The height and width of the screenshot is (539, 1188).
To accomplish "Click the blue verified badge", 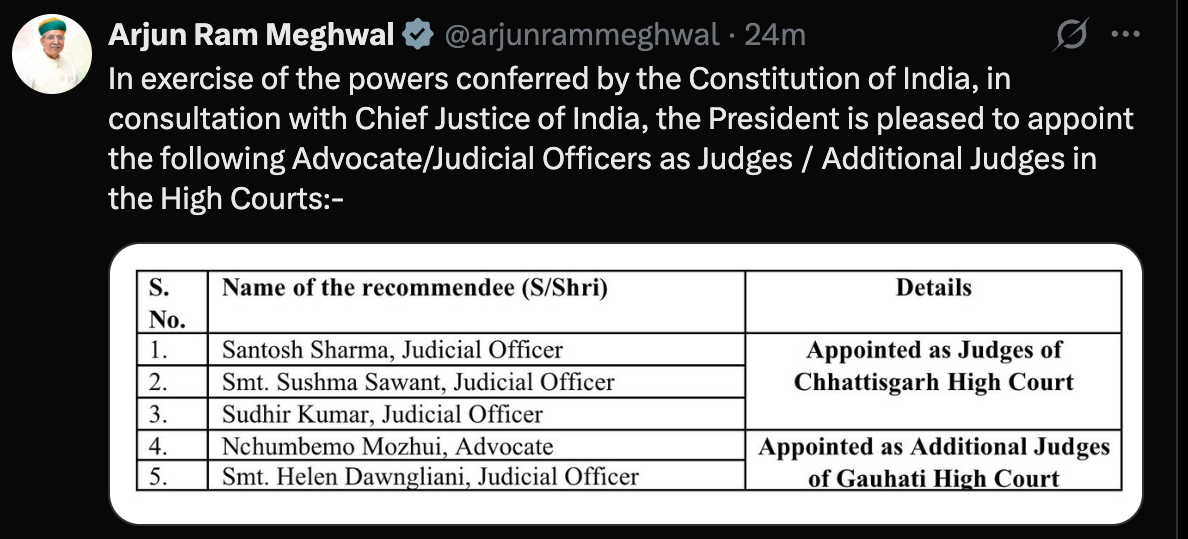I will tap(417, 35).
